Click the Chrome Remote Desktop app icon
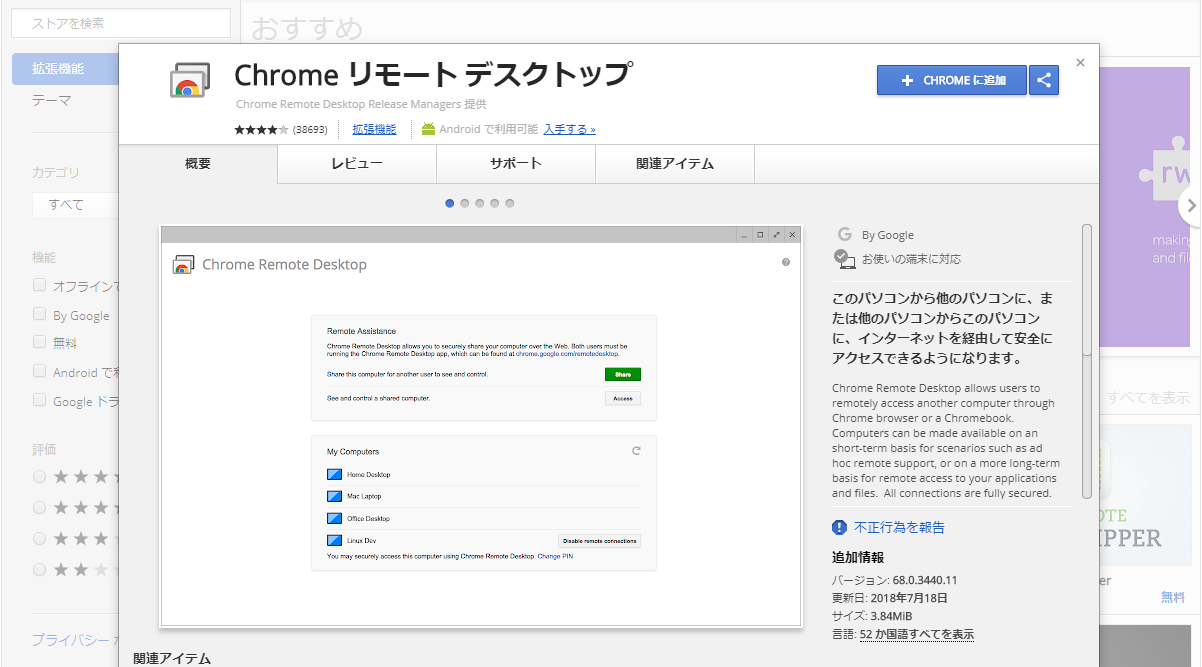The image size is (1202, 667). point(189,80)
